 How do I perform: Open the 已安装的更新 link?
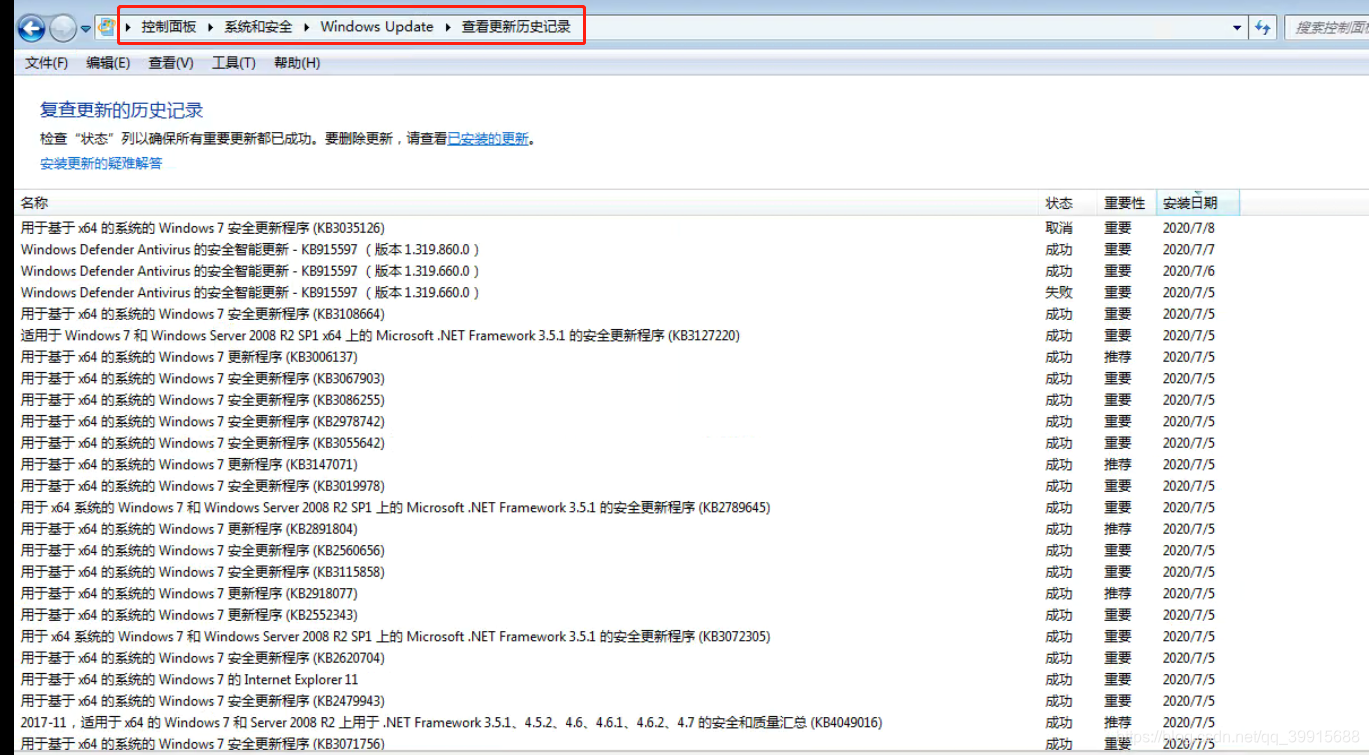click(488, 139)
